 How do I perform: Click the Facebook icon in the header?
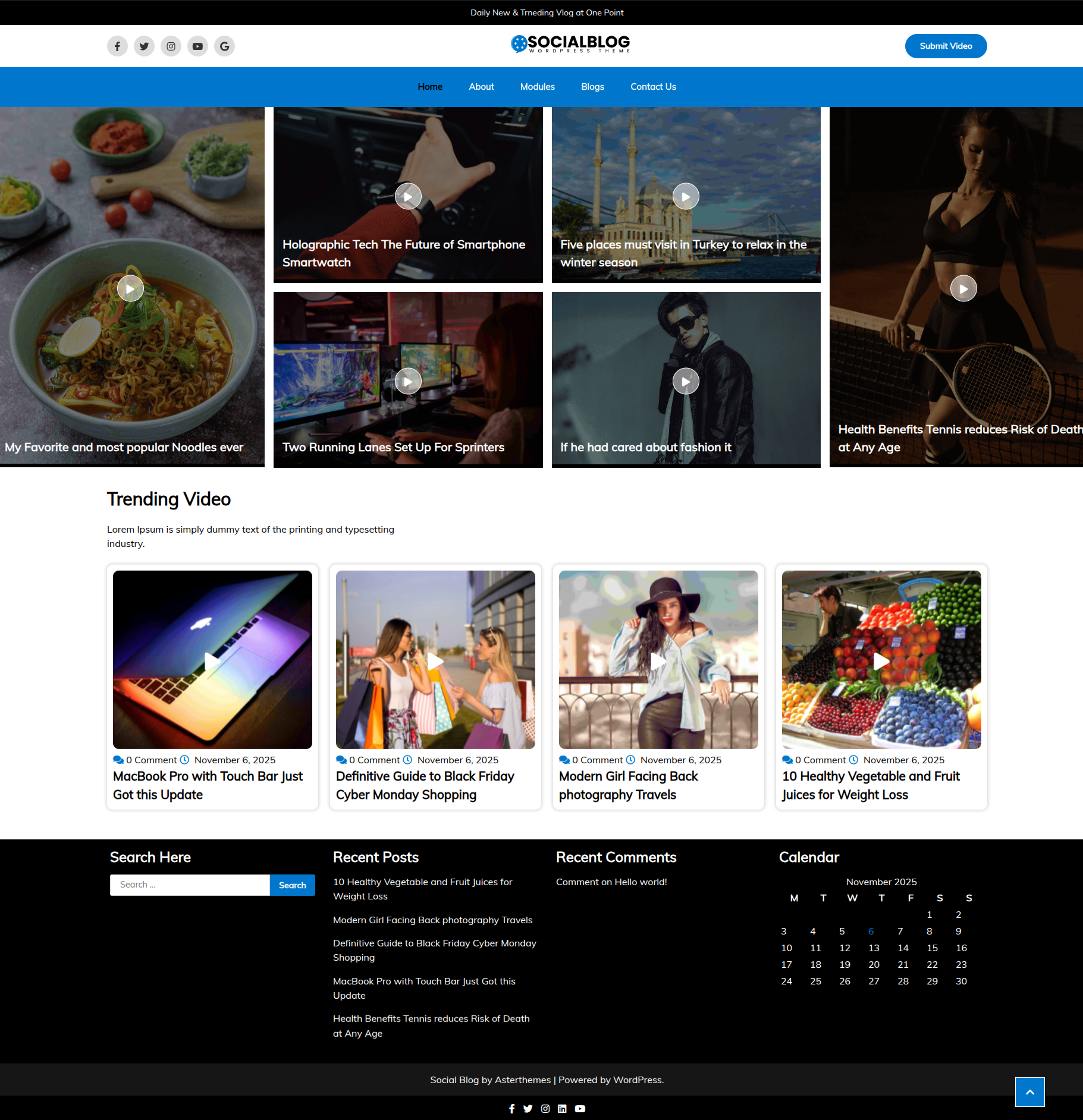click(x=117, y=46)
